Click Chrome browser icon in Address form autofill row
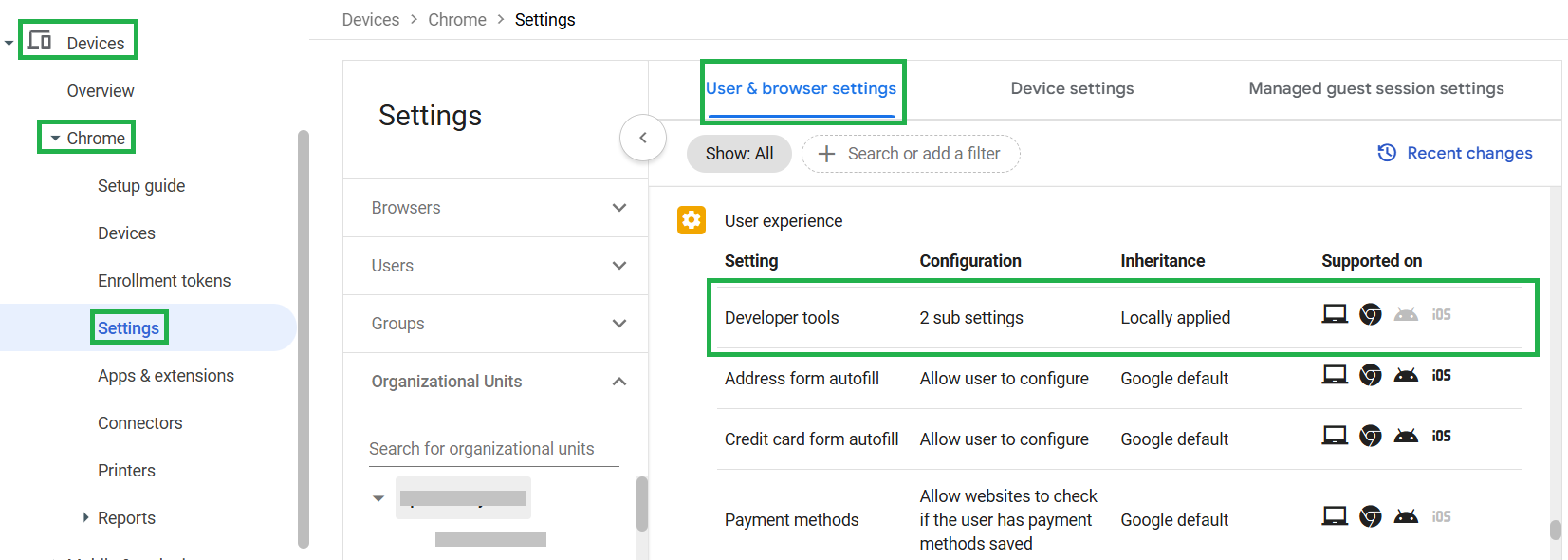Image resolution: width=1568 pixels, height=560 pixels. click(1371, 375)
